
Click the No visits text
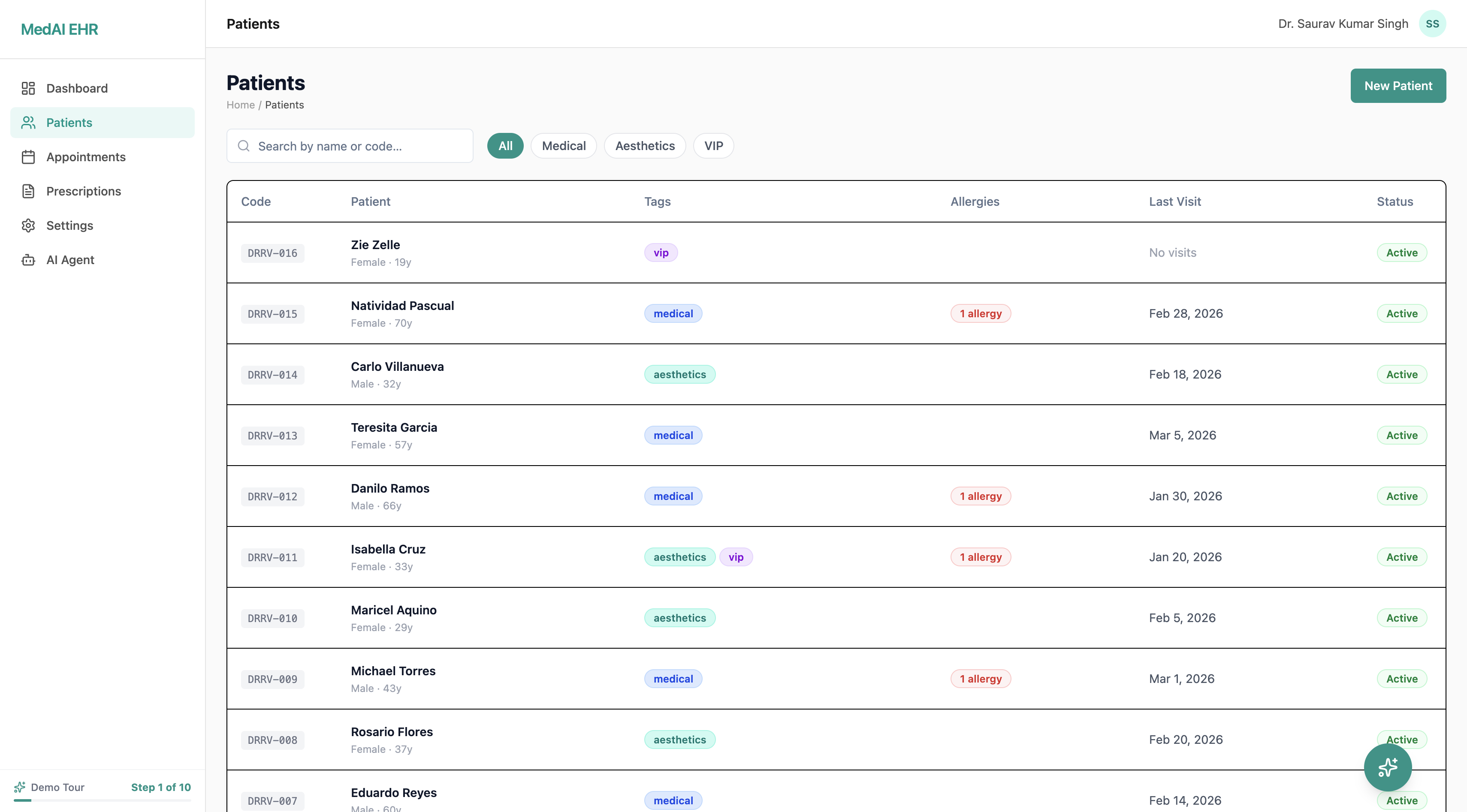click(x=1172, y=253)
